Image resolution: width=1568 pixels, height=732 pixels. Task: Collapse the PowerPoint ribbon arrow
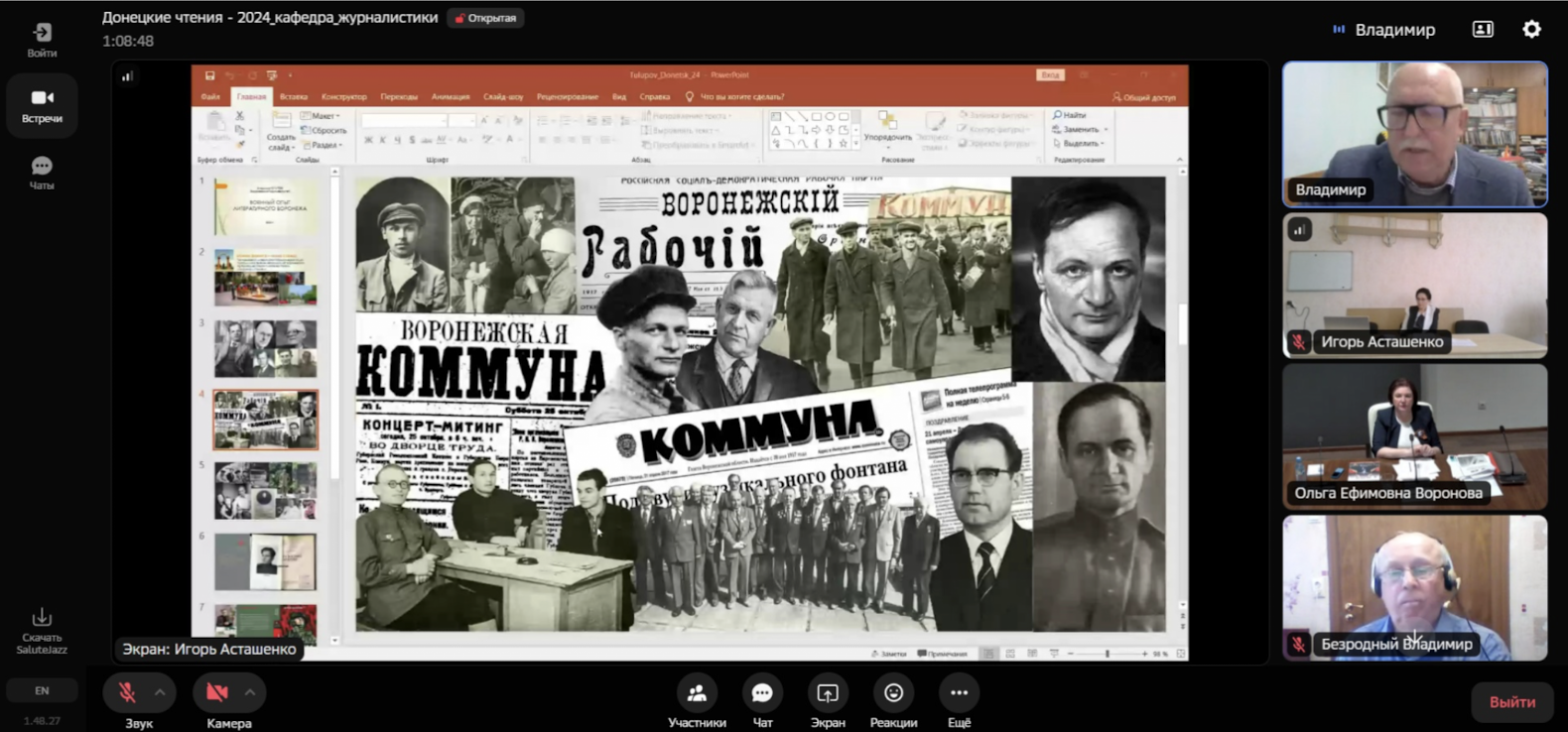(1180, 160)
